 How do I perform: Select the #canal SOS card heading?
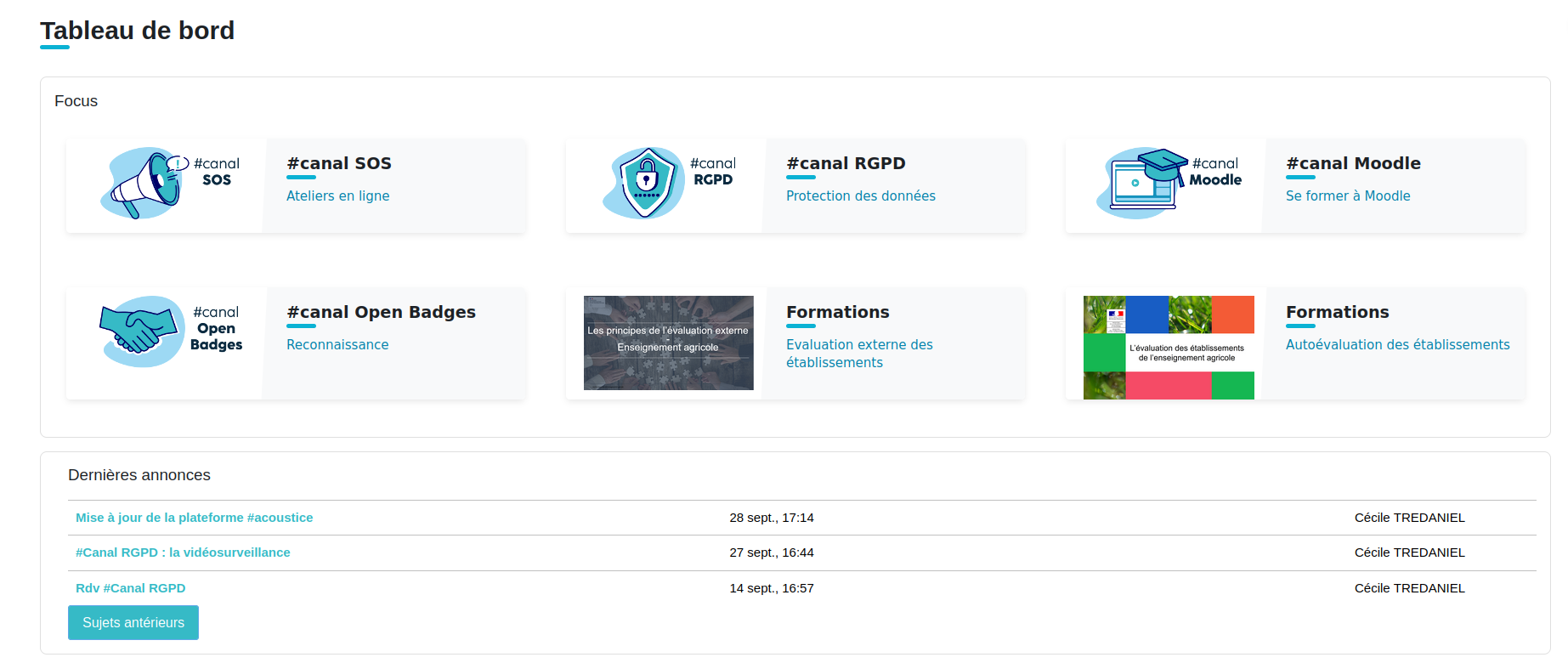pos(339,163)
